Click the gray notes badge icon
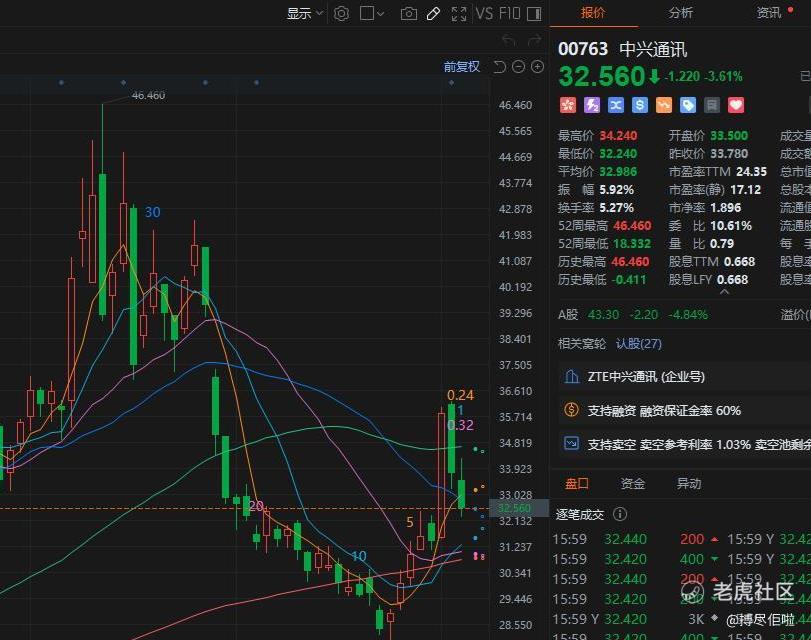Image resolution: width=811 pixels, height=640 pixels. [x=712, y=105]
